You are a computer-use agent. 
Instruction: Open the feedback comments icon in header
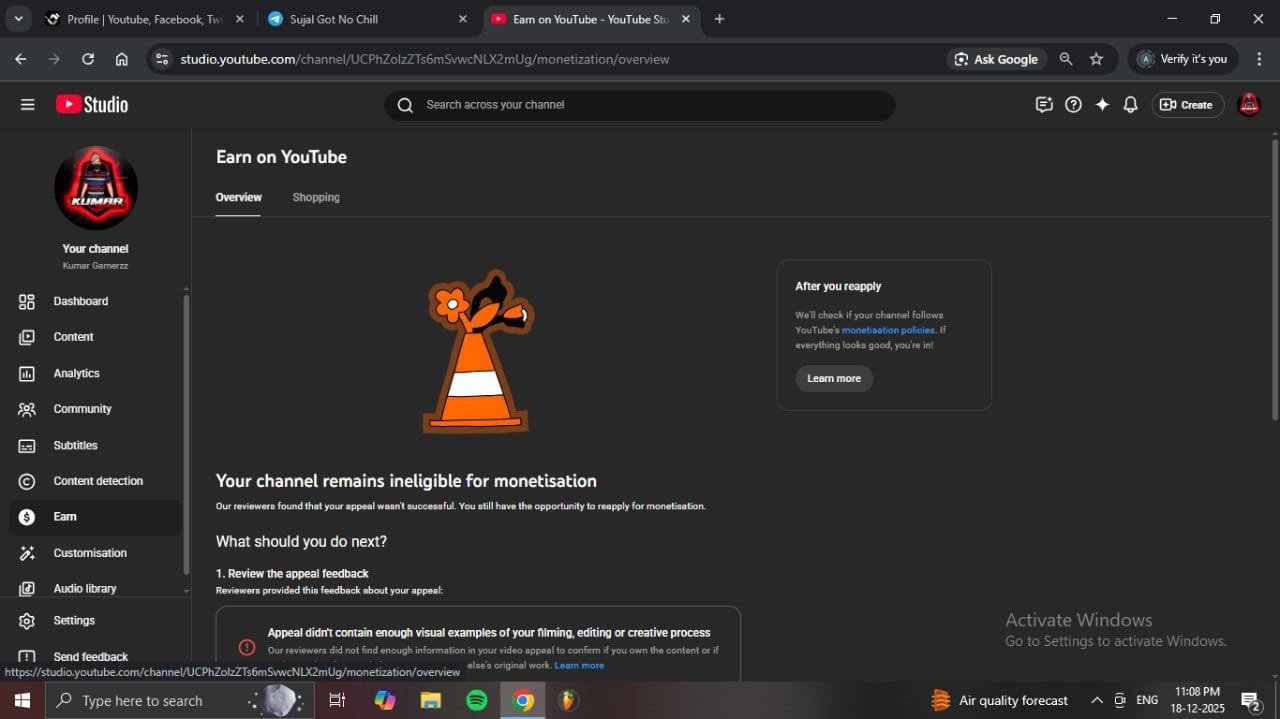(1044, 105)
